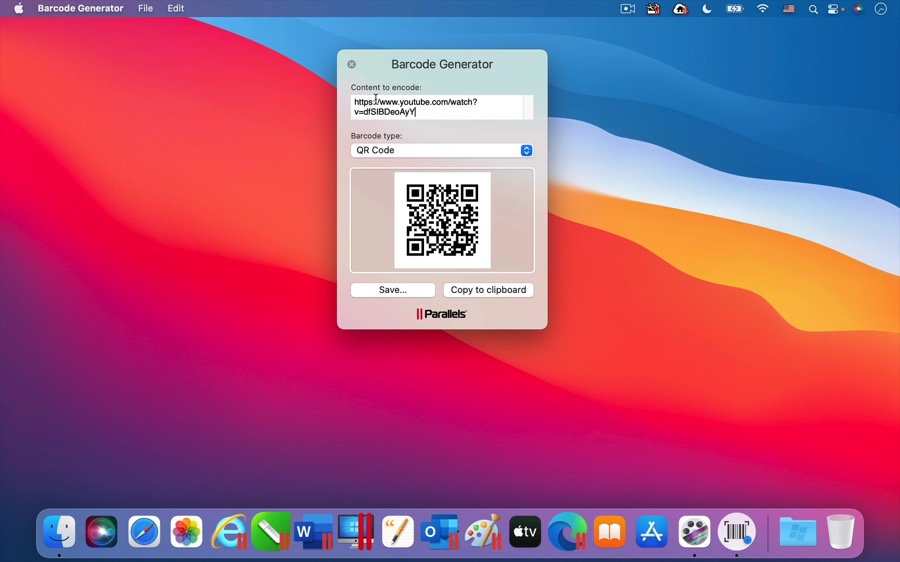Open Control Center in menu bar

(x=834, y=9)
